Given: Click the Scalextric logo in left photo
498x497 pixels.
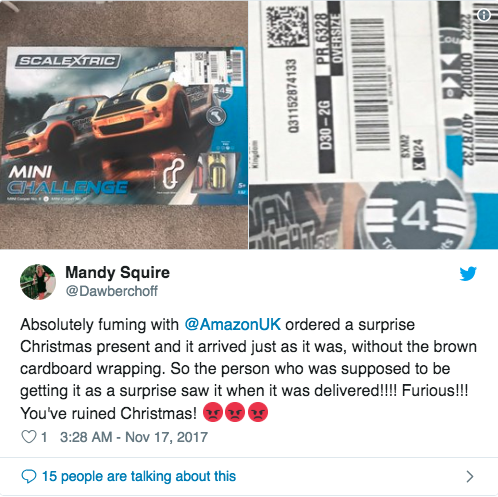Looking at the screenshot, I should click(x=68, y=61).
